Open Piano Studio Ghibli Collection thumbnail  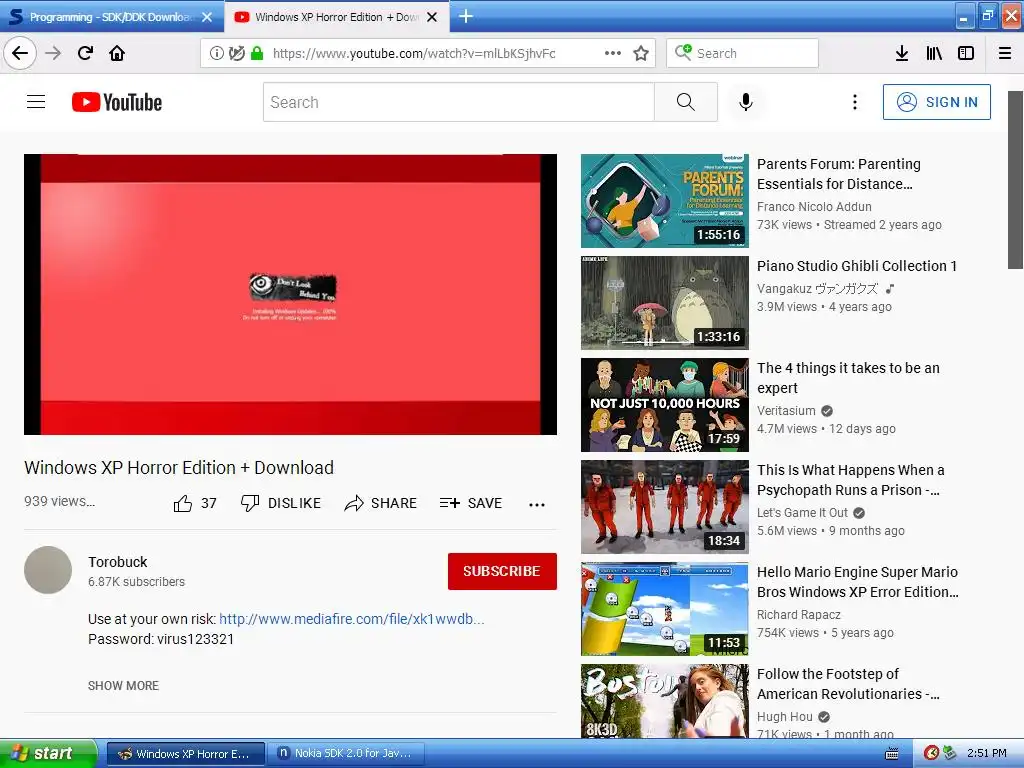664,302
